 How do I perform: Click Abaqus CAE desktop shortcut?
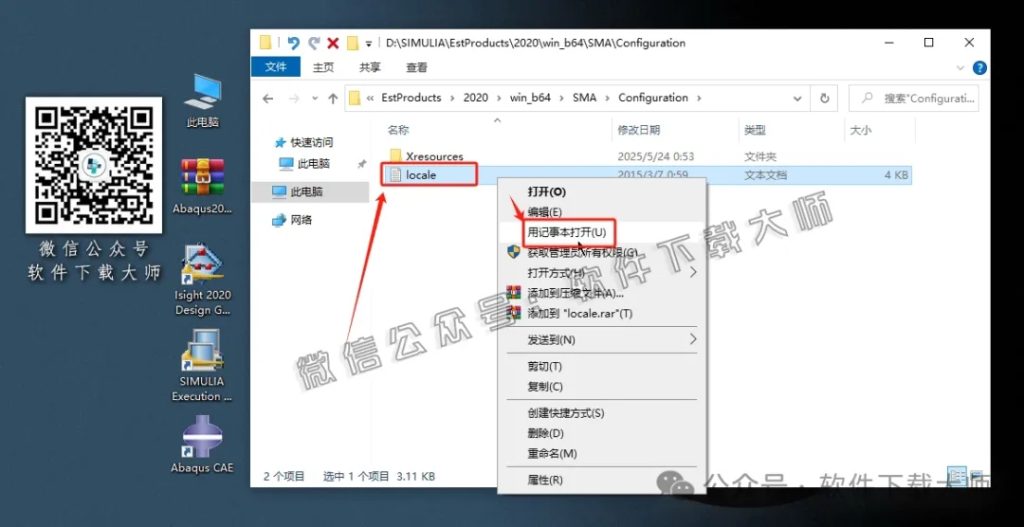click(202, 444)
